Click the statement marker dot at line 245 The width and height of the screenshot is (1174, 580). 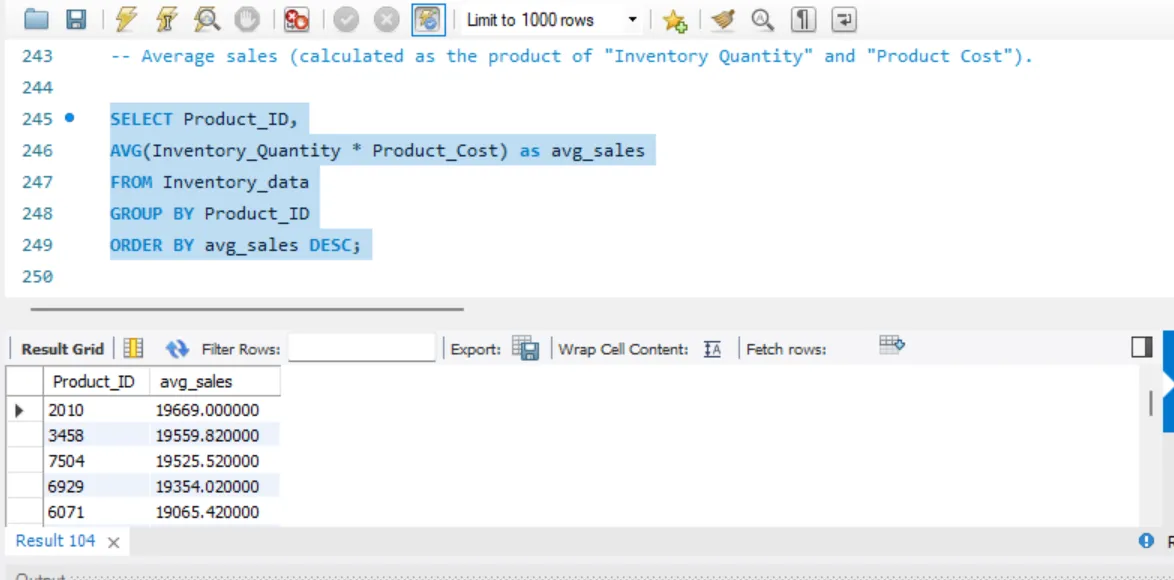click(70, 118)
